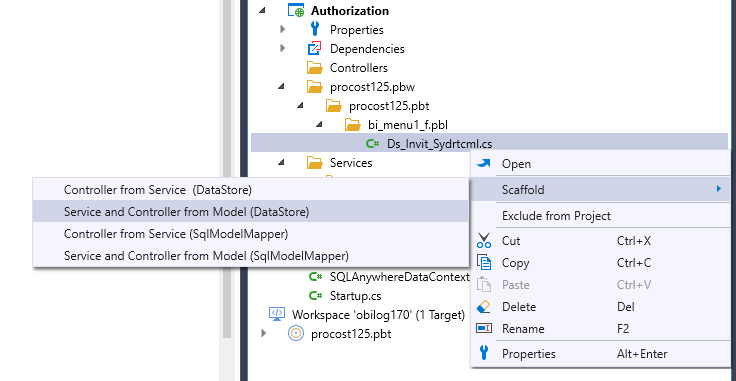736x381 pixels.
Task: Expand the Dependencies node
Action: (283, 48)
